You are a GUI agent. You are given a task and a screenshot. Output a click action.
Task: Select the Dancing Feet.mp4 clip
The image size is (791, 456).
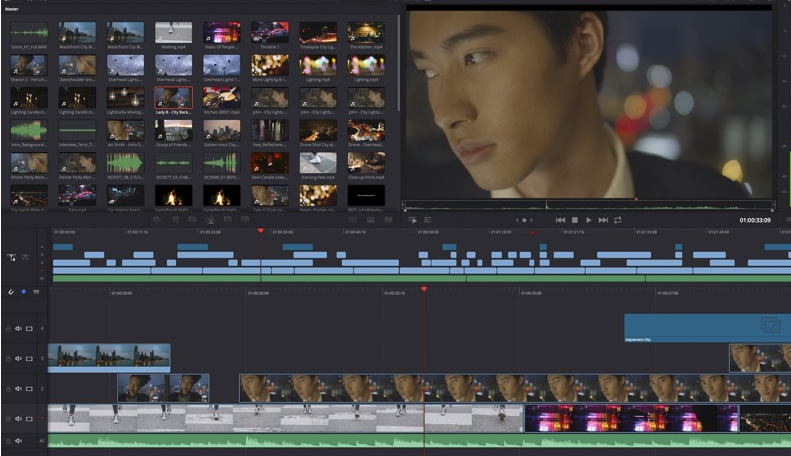[x=318, y=163]
